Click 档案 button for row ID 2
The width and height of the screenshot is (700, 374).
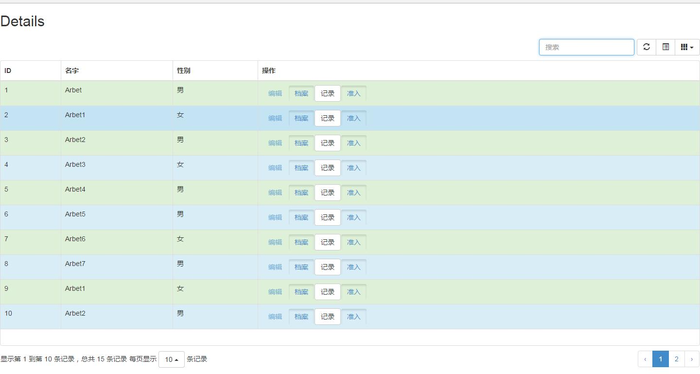[301, 118]
